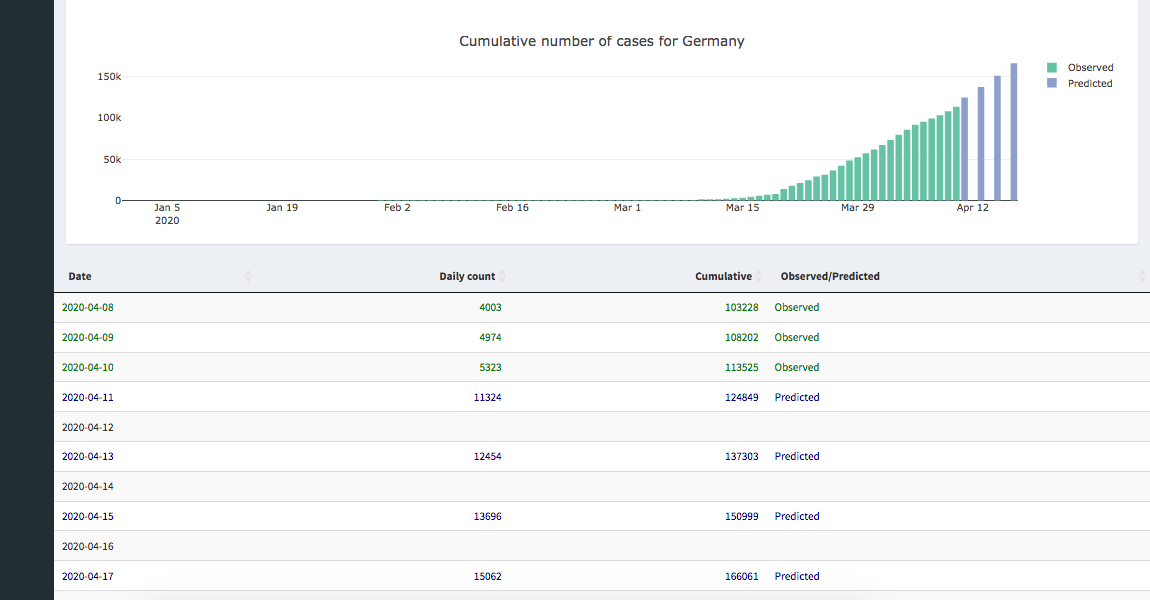Click the 150k y-axis tick label
The image size is (1150, 600).
pos(108,77)
